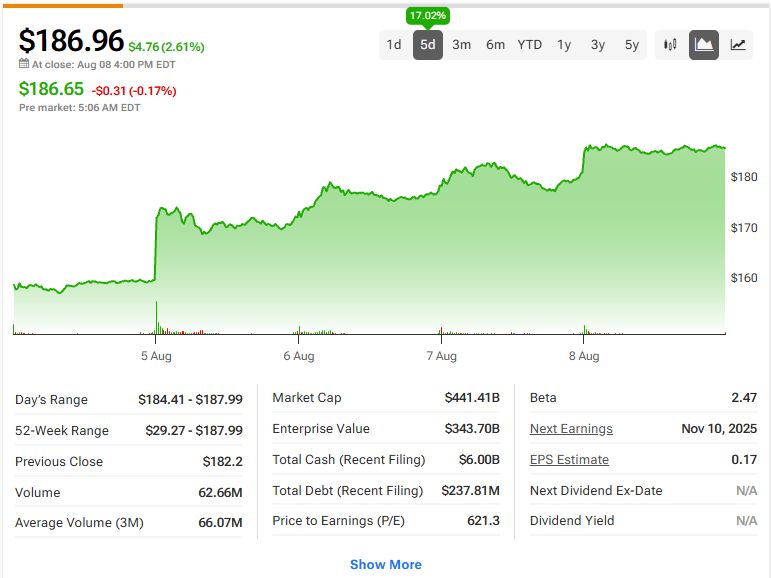
Task: Select the 1d time range
Action: tap(394, 45)
